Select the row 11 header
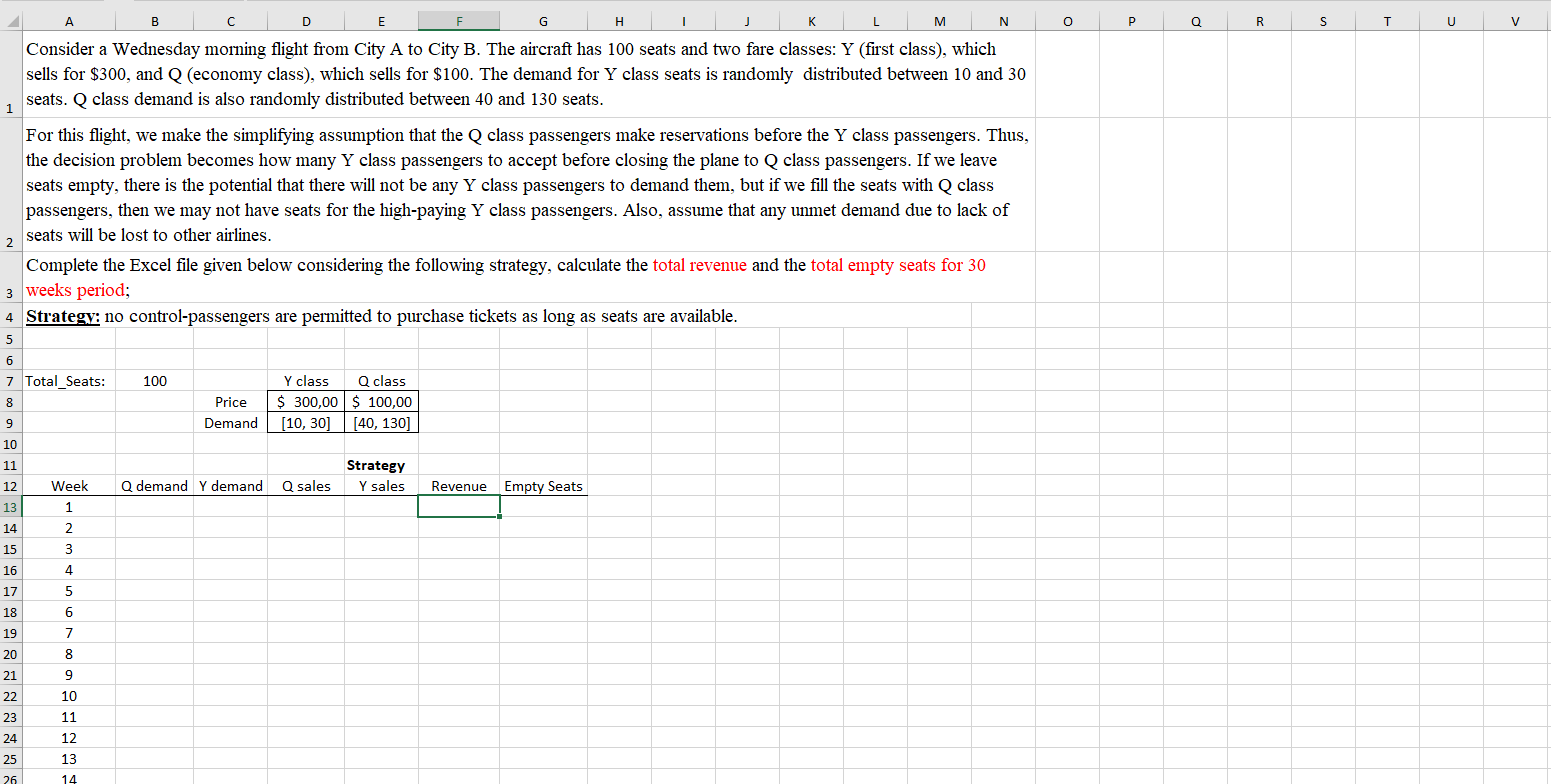 pos(11,465)
